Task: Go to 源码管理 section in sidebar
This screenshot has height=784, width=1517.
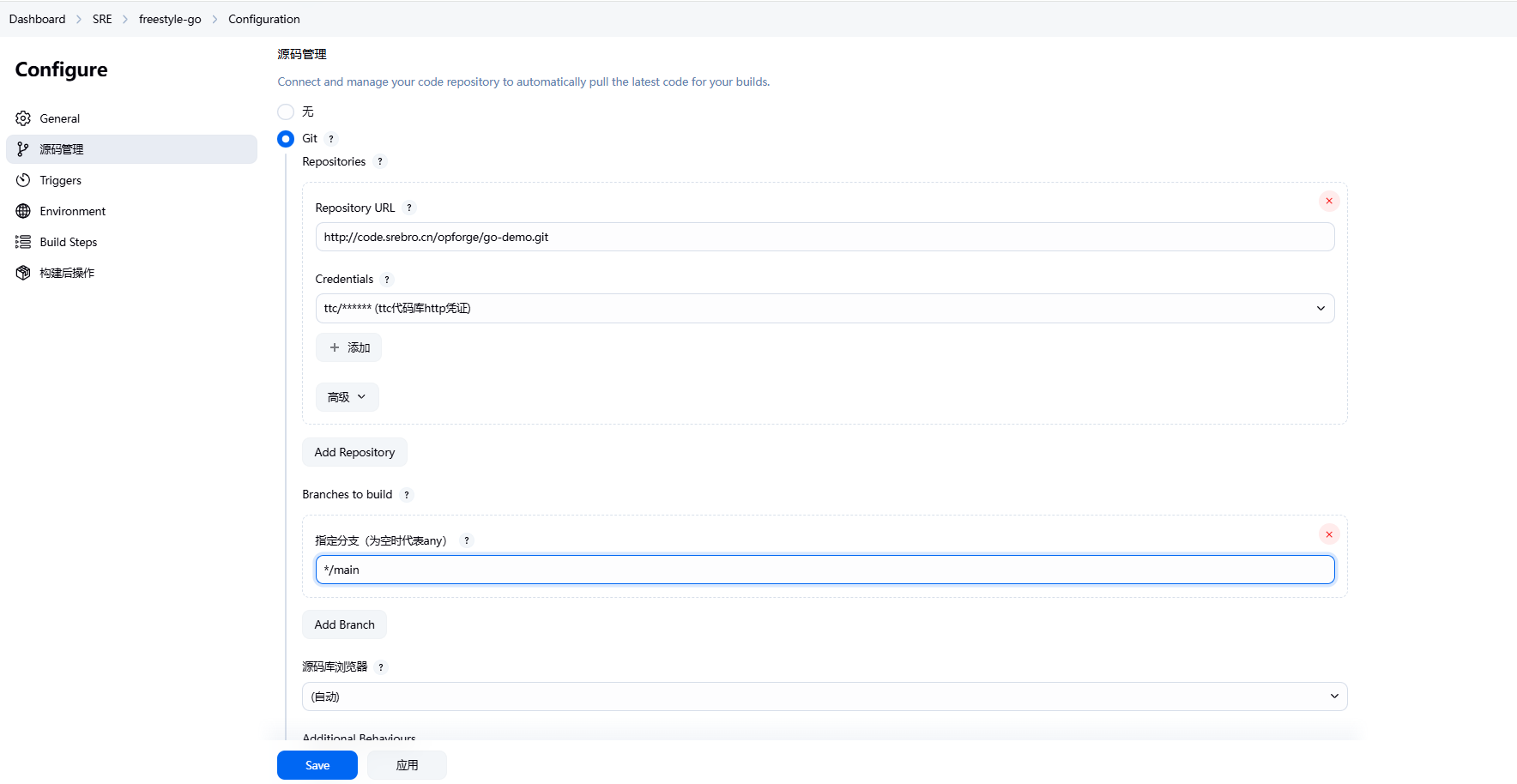Action: [62, 149]
